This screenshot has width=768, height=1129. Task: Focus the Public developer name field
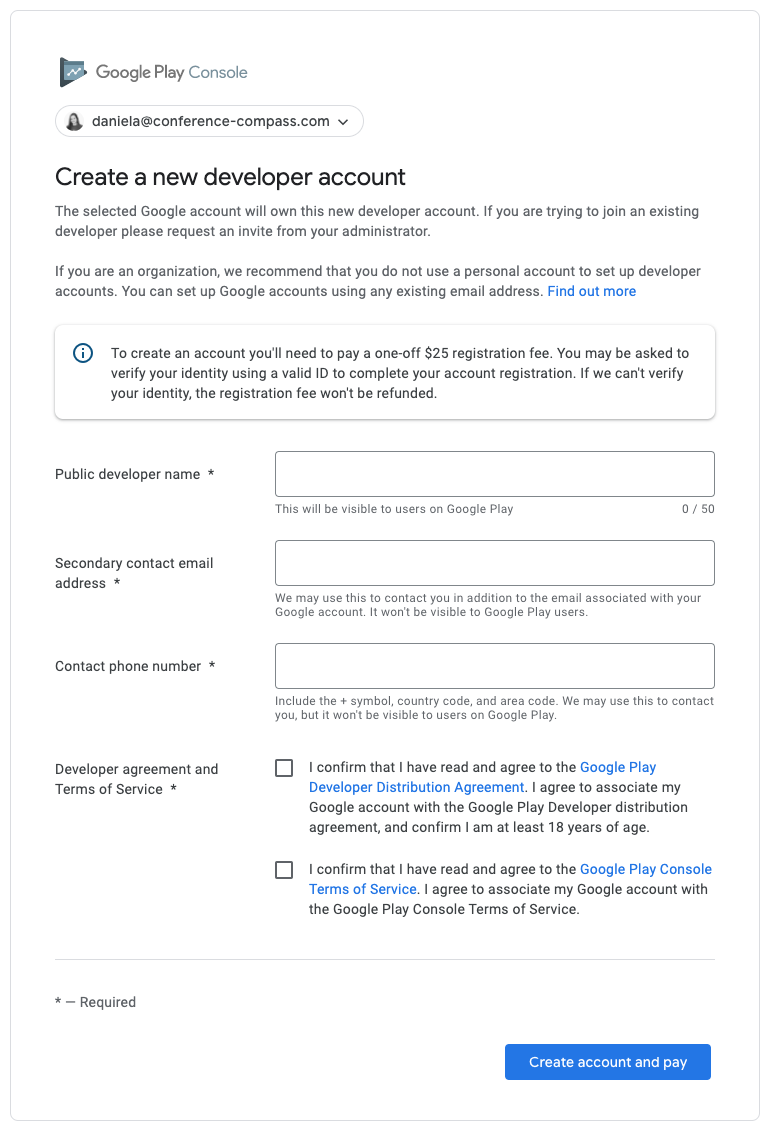click(x=494, y=474)
